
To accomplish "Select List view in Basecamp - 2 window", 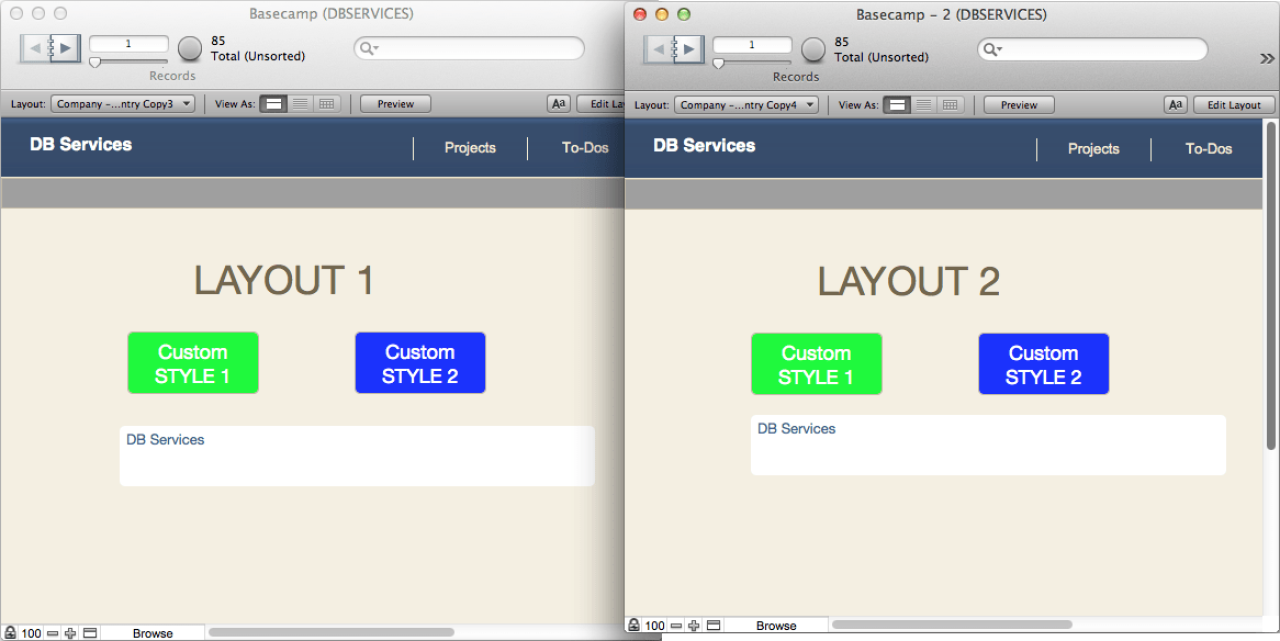I will point(924,105).
